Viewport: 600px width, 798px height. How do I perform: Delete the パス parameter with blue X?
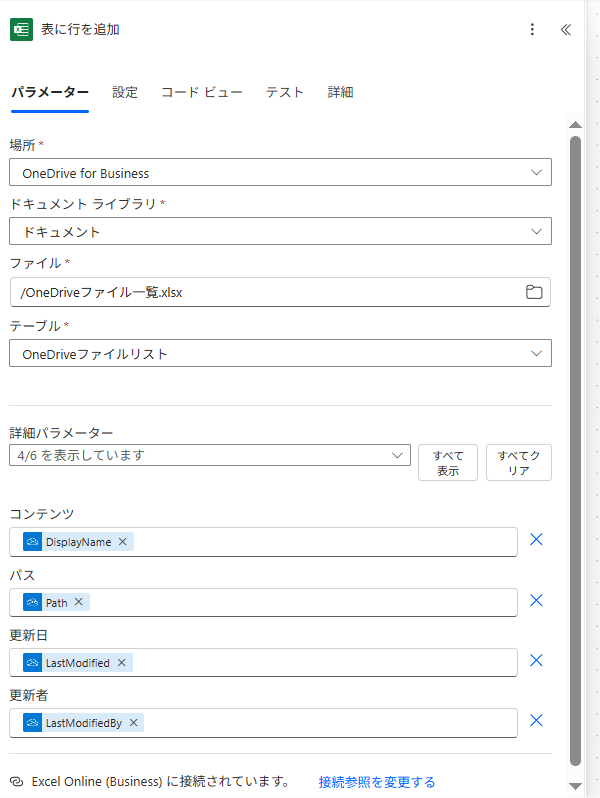(x=536, y=601)
